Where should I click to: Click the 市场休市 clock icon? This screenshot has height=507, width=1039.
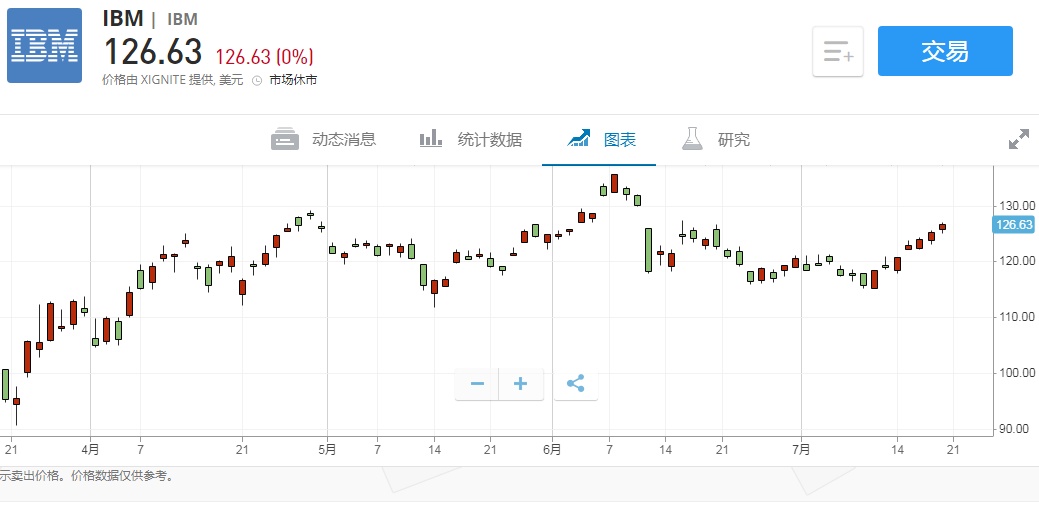[257, 80]
